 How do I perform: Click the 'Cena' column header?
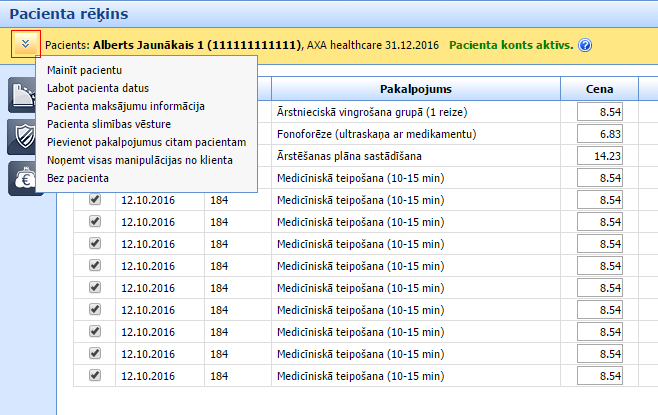pyautogui.click(x=599, y=89)
